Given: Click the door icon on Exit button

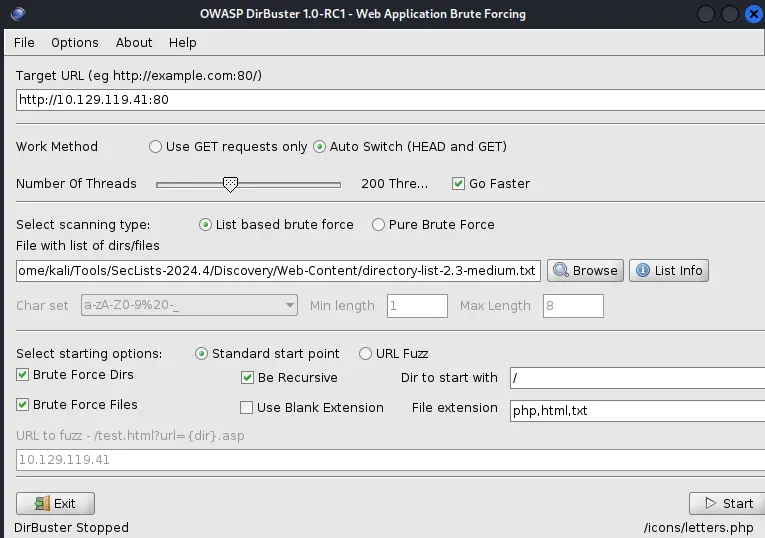Looking at the screenshot, I should [42, 503].
